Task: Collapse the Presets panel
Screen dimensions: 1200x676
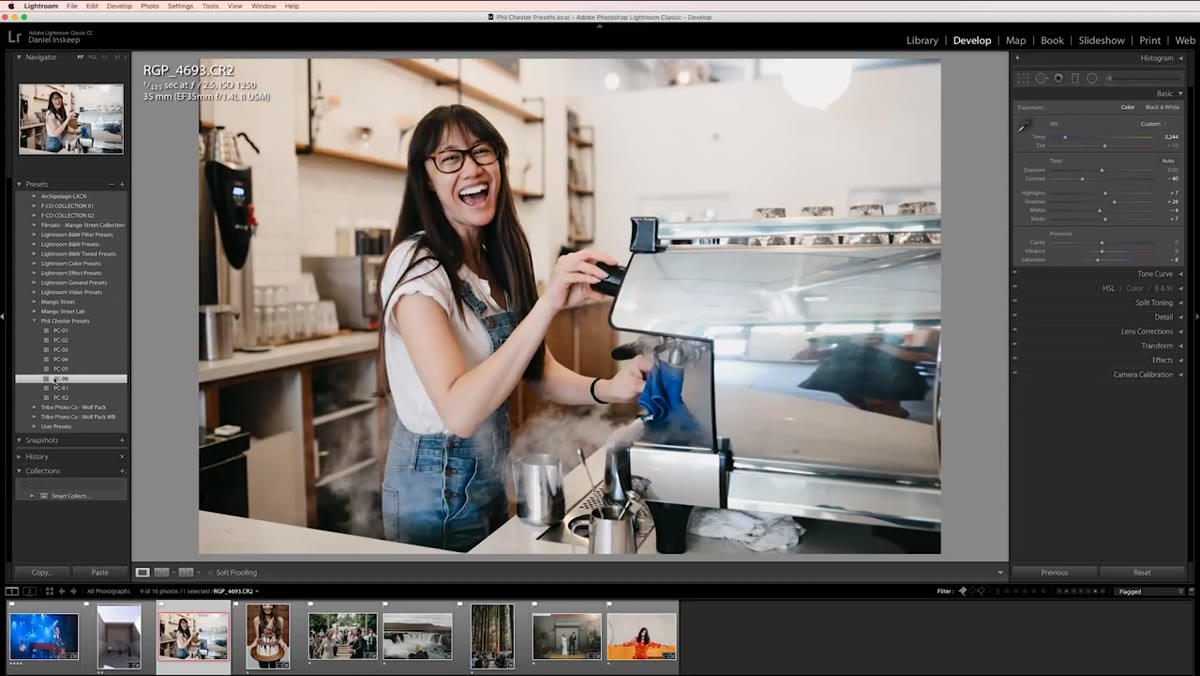Action: [x=19, y=184]
